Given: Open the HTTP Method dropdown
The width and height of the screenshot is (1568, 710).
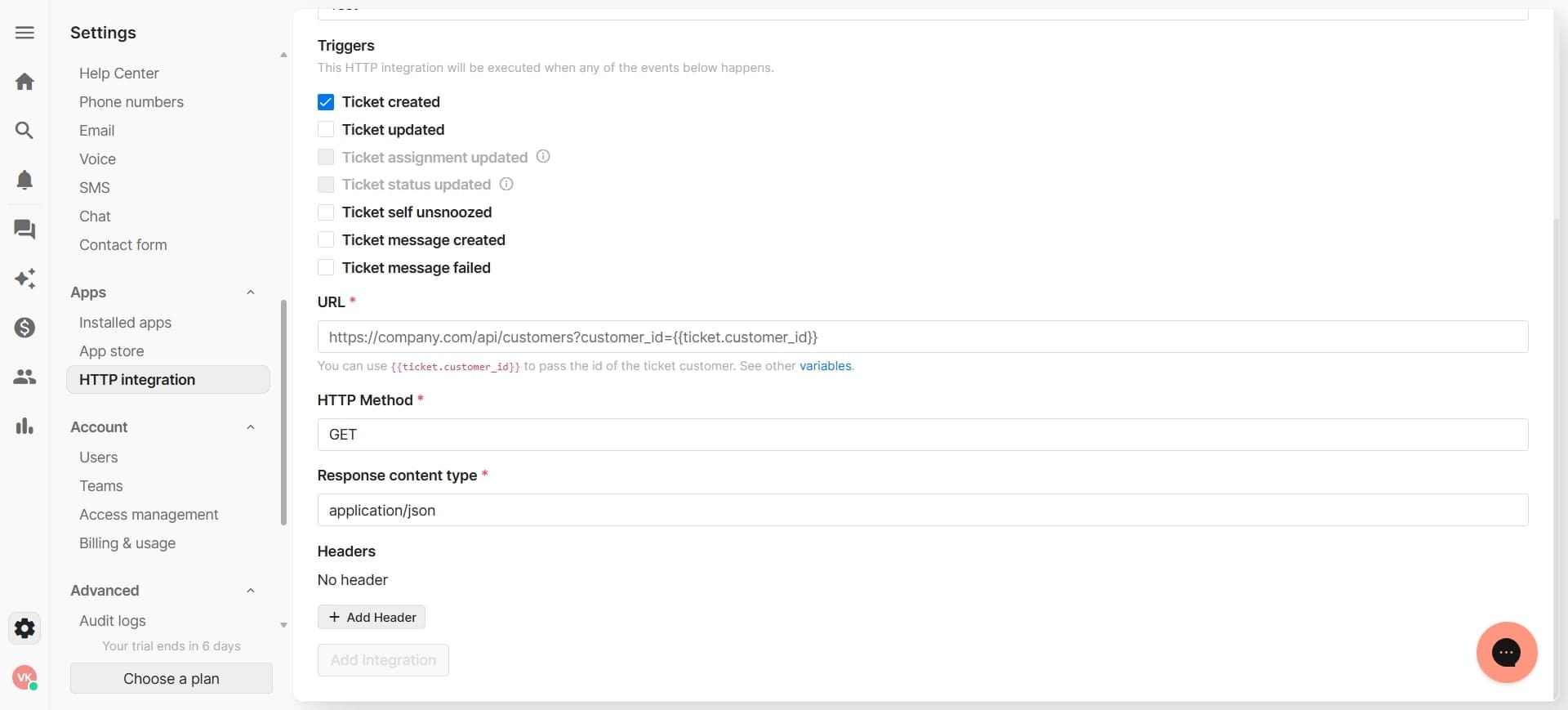Looking at the screenshot, I should click(x=921, y=435).
